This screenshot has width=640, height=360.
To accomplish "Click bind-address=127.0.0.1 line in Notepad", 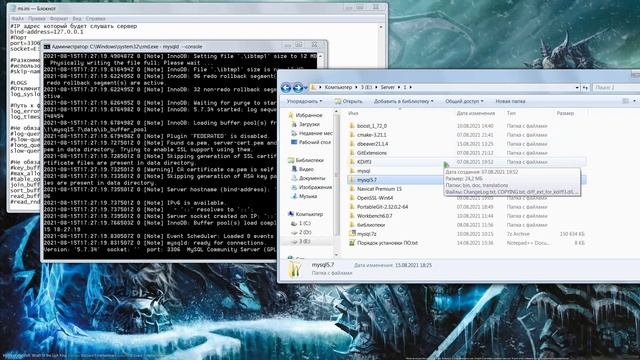I will (x=47, y=32).
